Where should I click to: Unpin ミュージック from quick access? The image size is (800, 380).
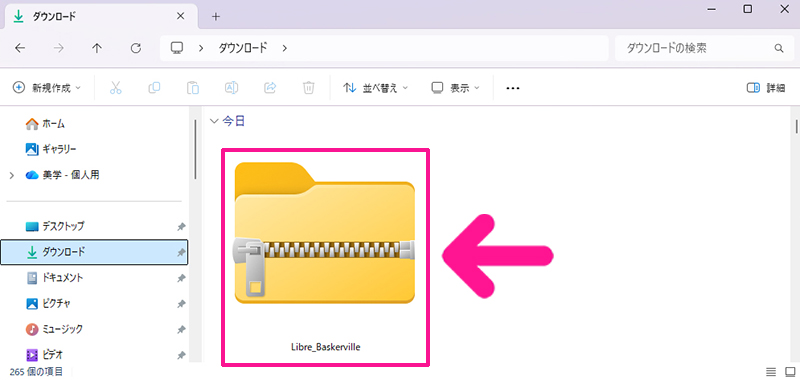[x=181, y=330]
